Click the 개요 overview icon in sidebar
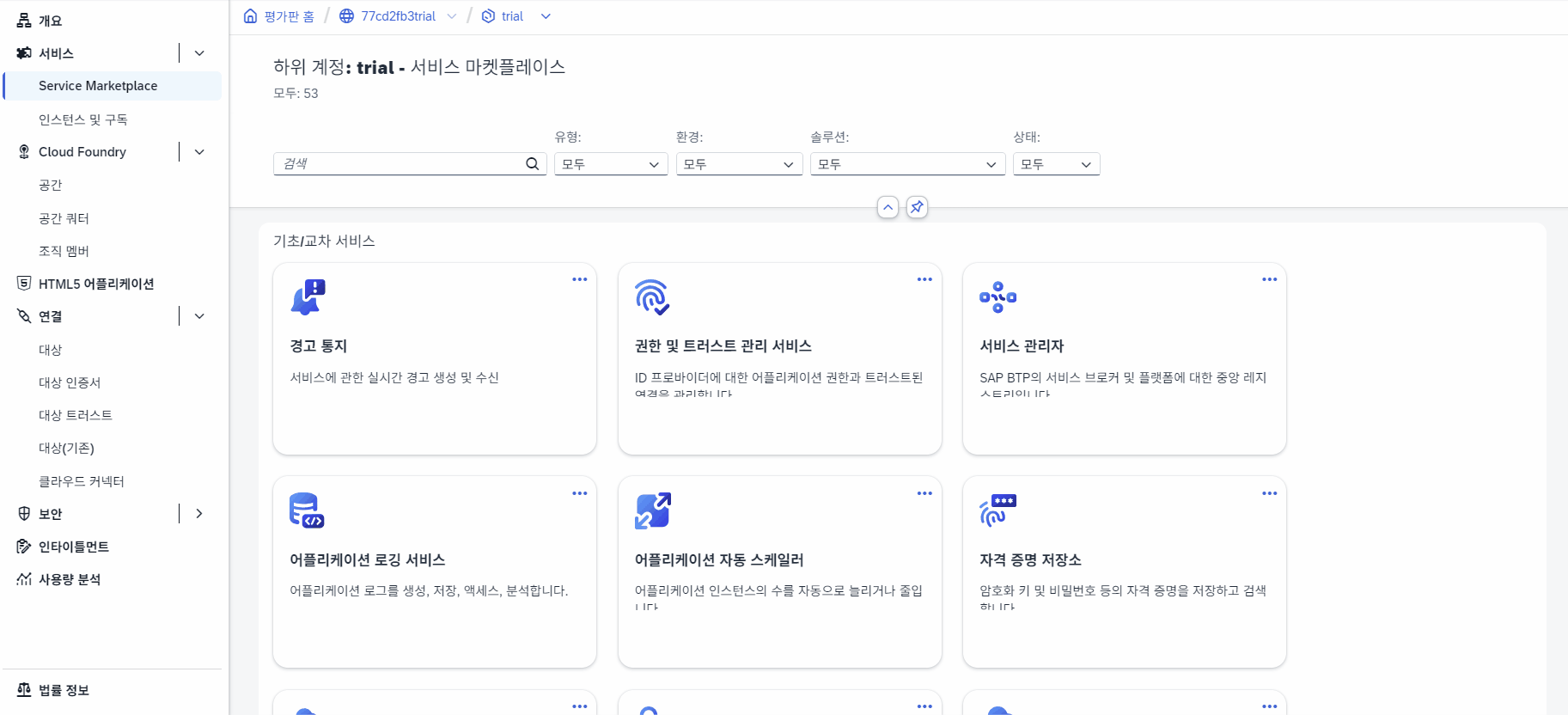 pos(24,21)
